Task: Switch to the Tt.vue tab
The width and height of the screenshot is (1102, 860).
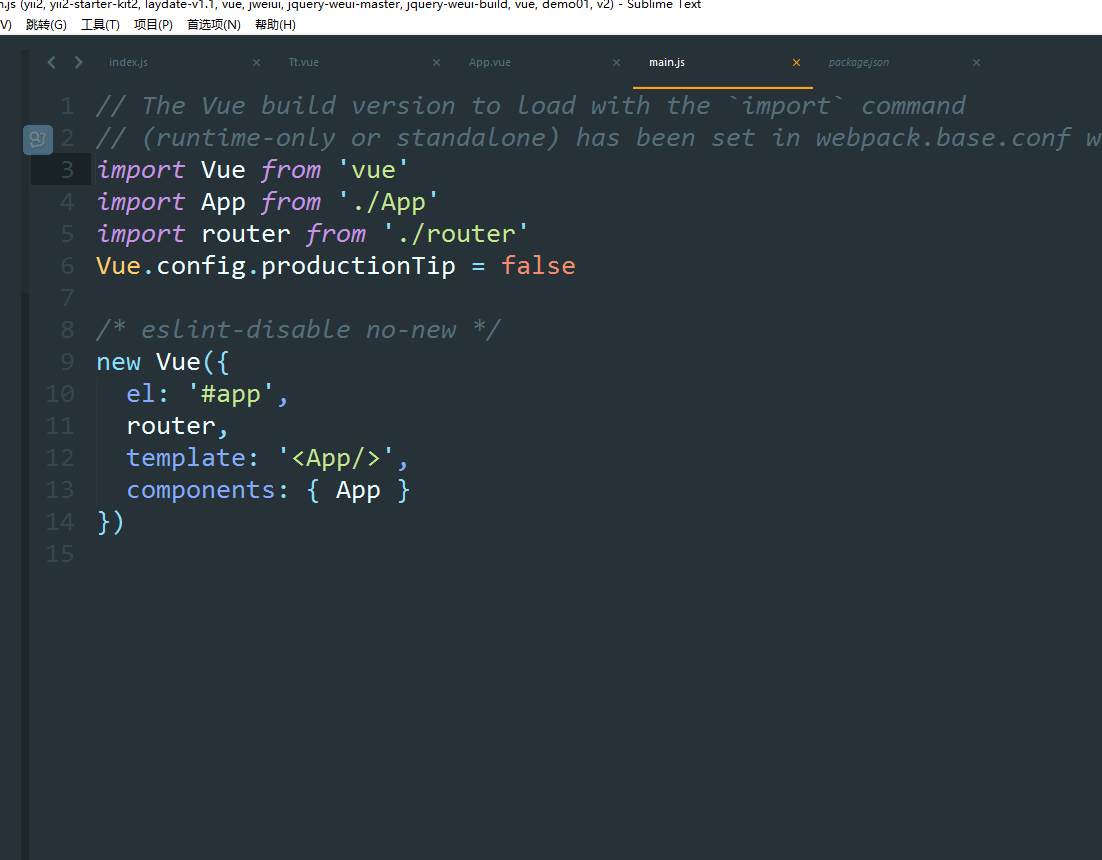Action: click(x=304, y=62)
